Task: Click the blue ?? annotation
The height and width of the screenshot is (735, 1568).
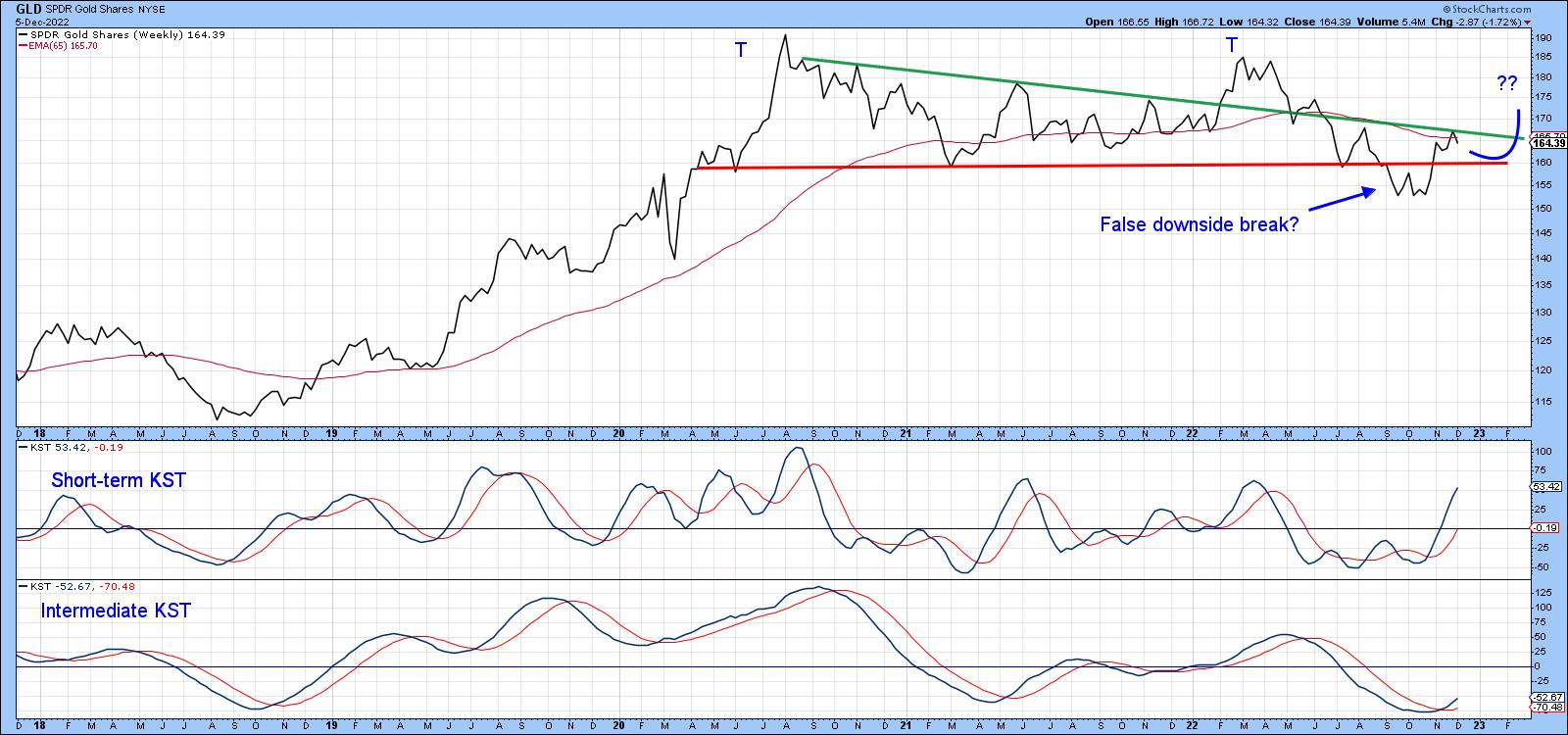Action: tap(1506, 83)
